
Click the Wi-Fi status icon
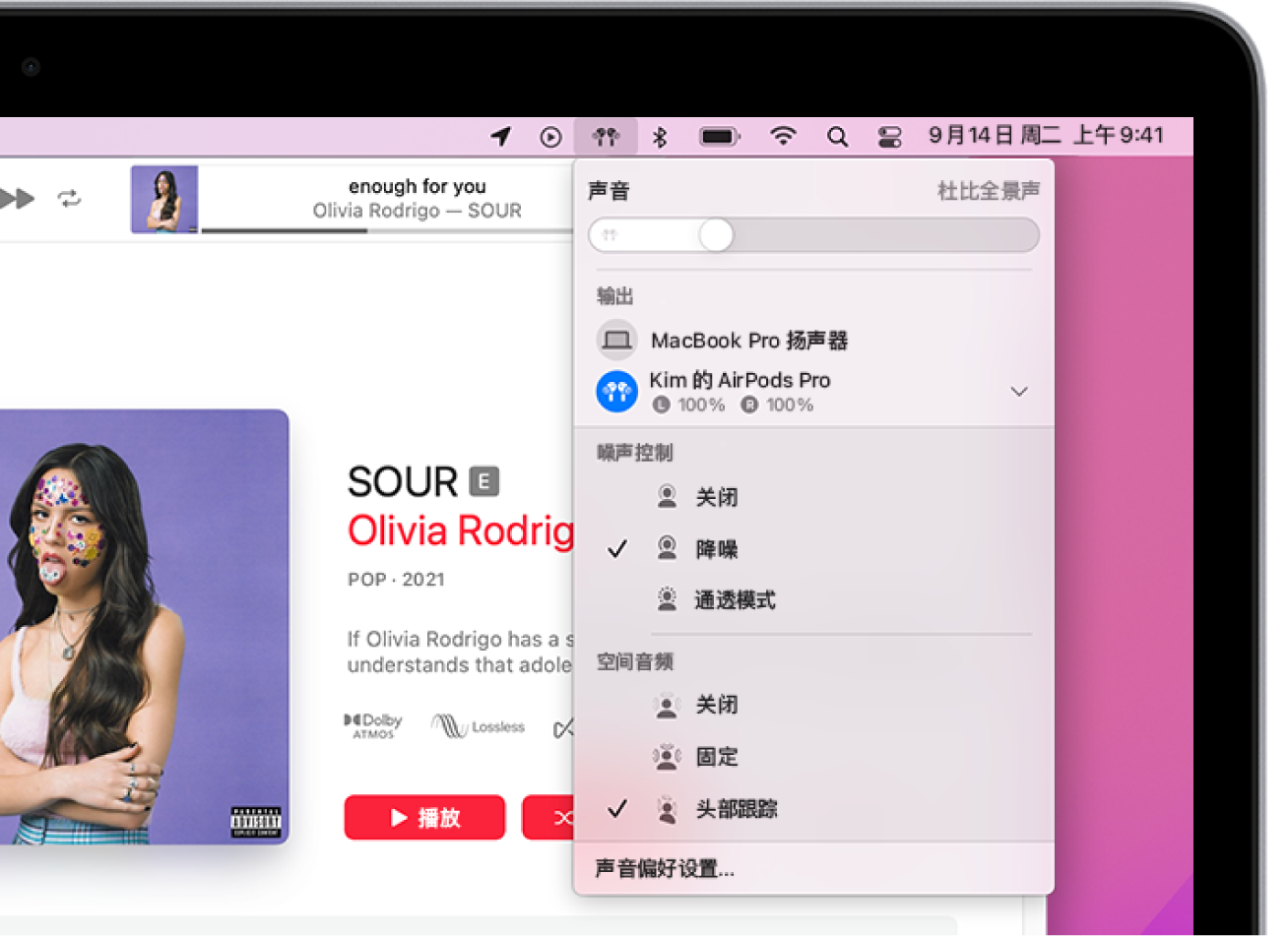click(x=783, y=135)
